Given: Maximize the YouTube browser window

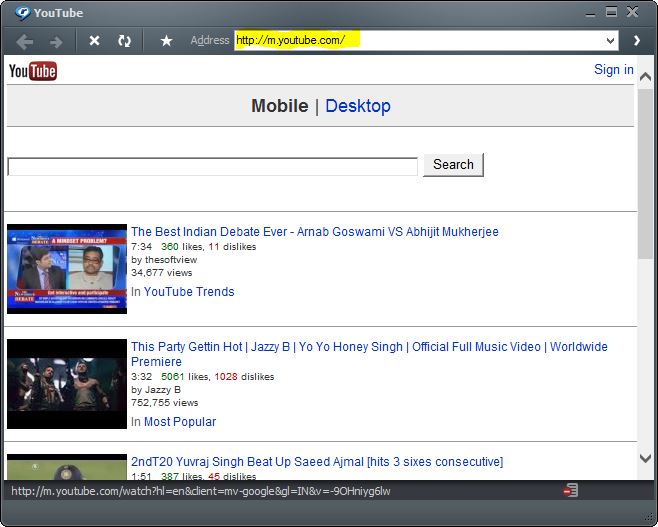Looking at the screenshot, I should point(611,12).
